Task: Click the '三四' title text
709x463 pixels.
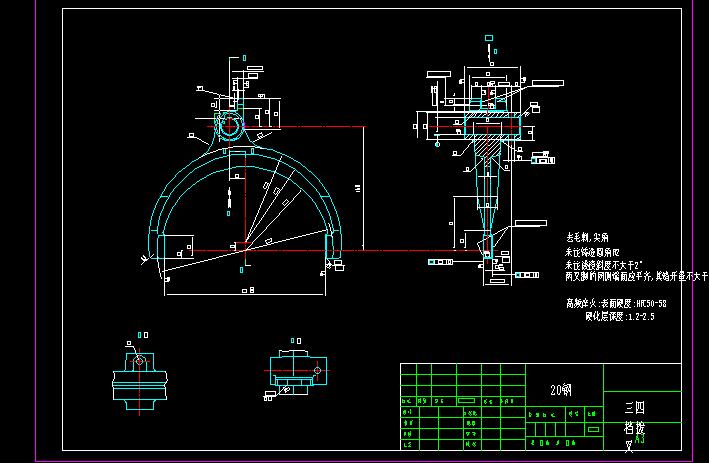Action: [x=635, y=408]
